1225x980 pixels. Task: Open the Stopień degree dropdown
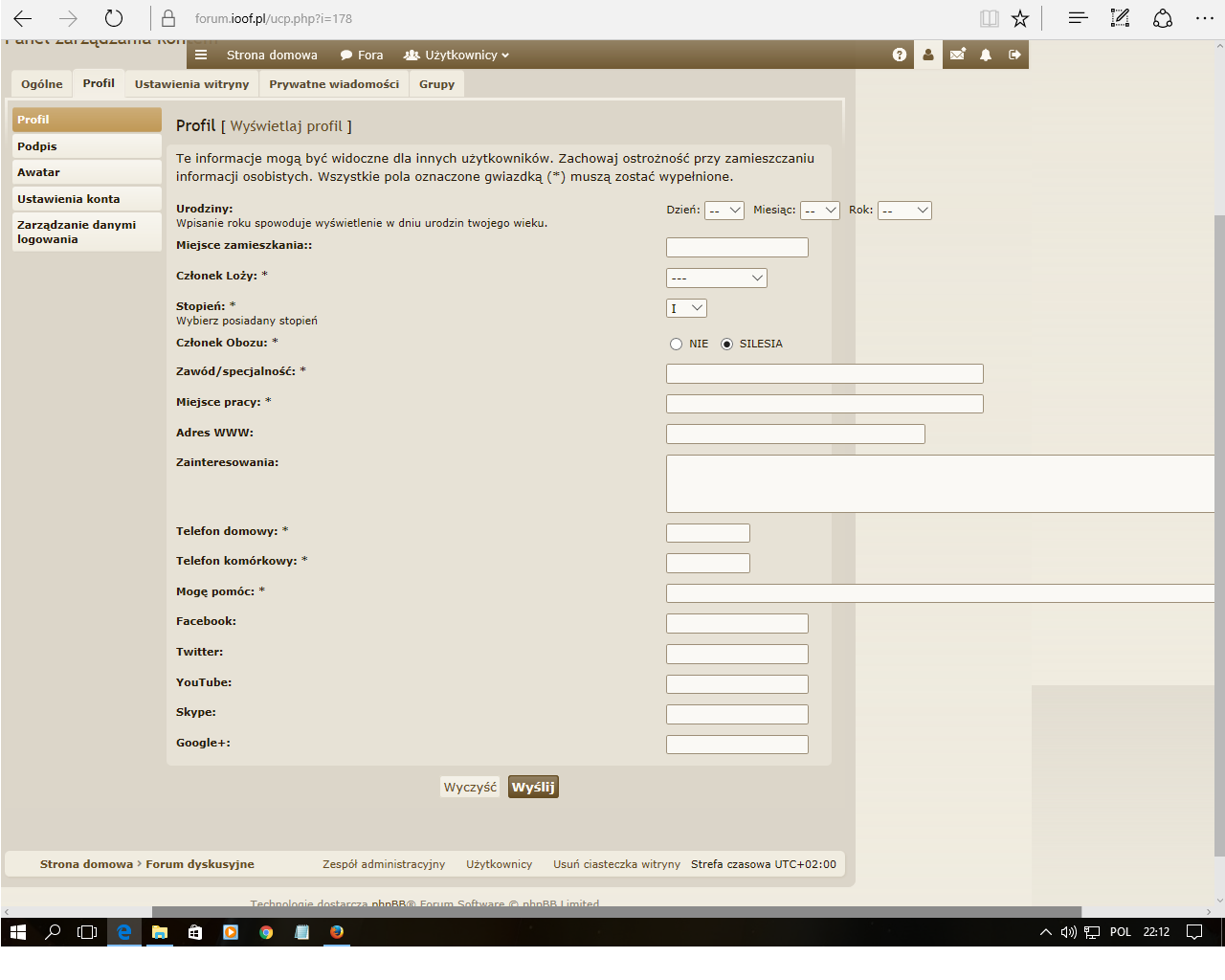pos(686,308)
